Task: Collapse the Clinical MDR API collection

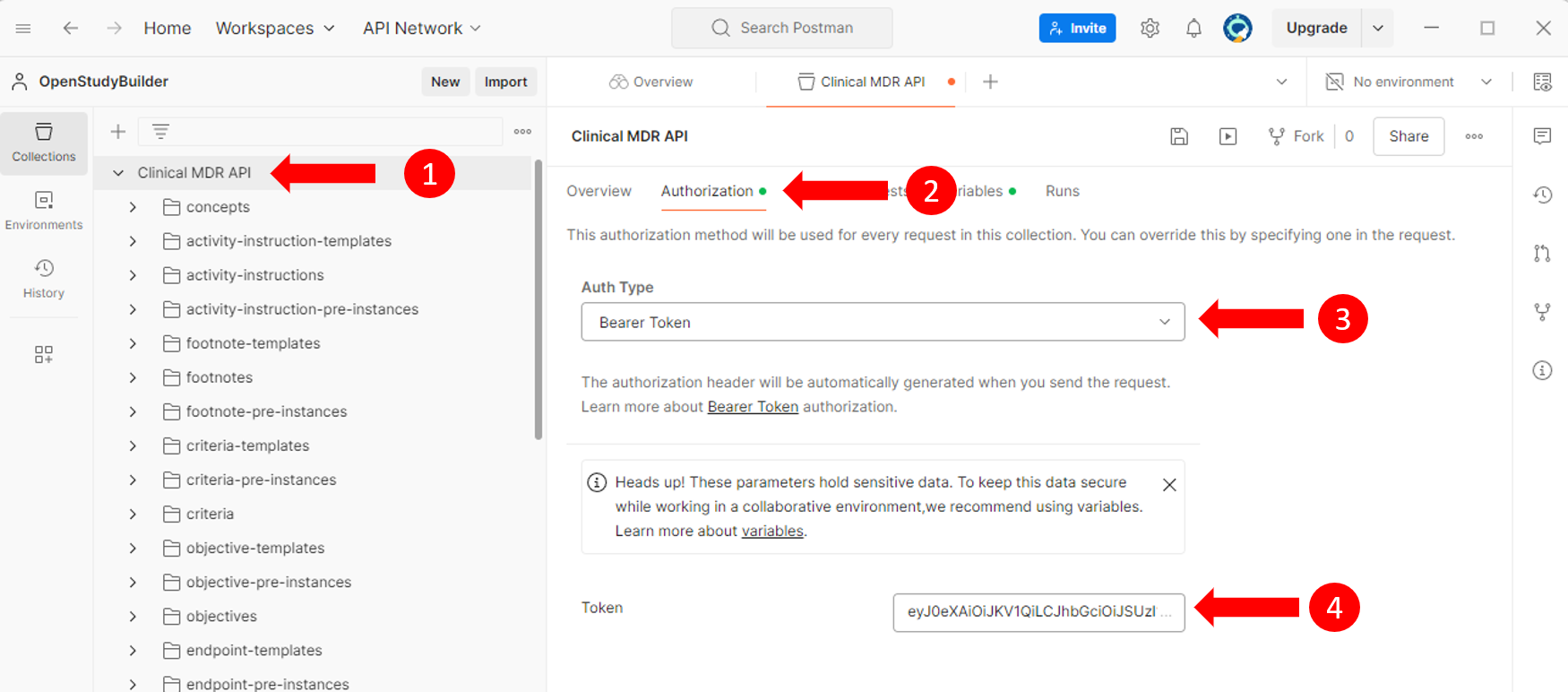Action: point(117,173)
